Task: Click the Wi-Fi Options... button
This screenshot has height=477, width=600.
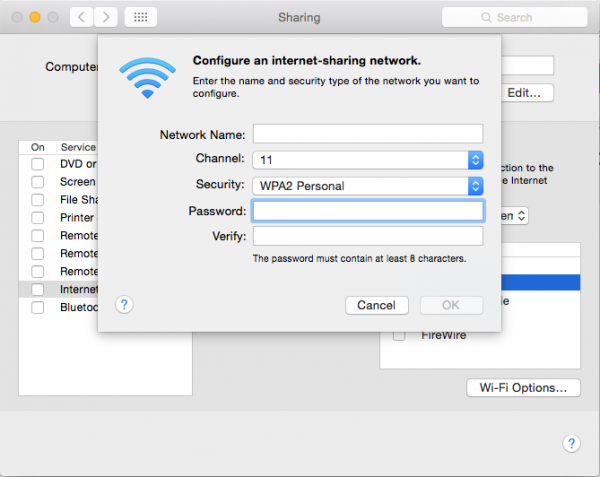Action: click(x=523, y=387)
